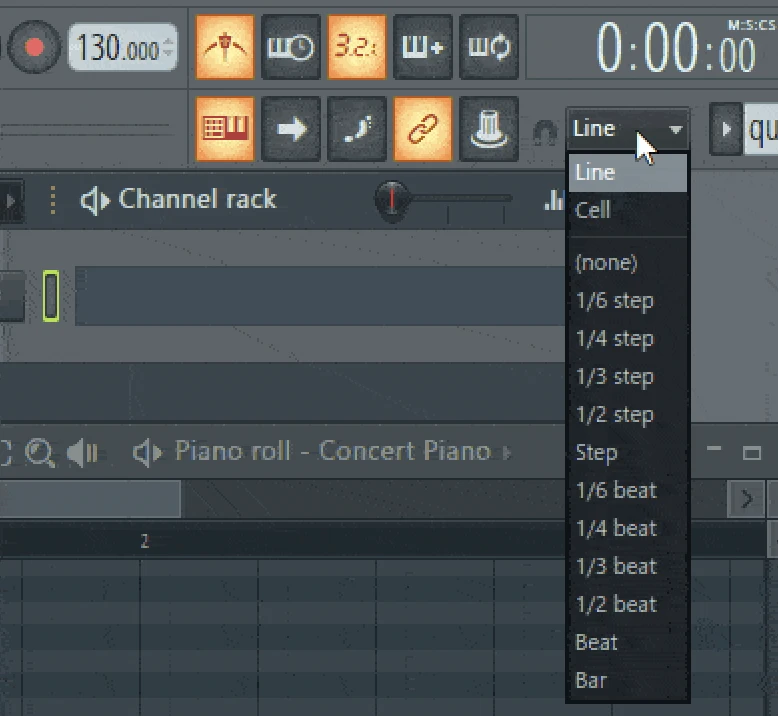Click the stamp-shaped toolbar icon
The height and width of the screenshot is (716, 778).
pyautogui.click(x=489, y=129)
